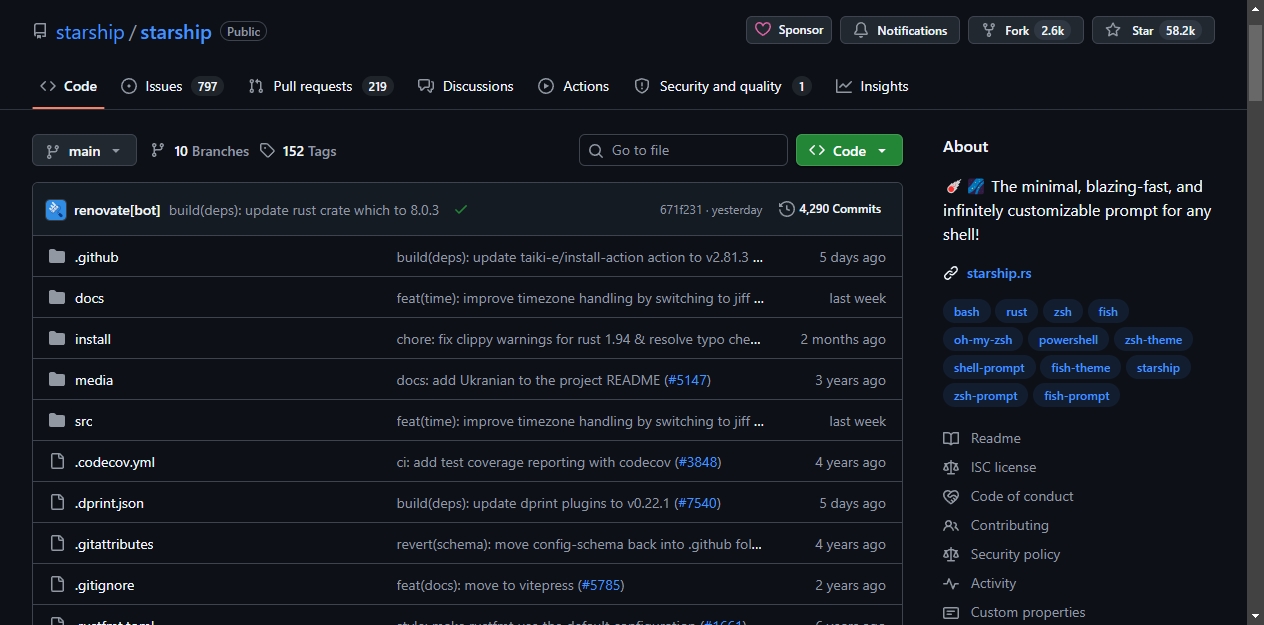Click the file icon for .gitattributes
The width and height of the screenshot is (1264, 625).
pos(57,544)
